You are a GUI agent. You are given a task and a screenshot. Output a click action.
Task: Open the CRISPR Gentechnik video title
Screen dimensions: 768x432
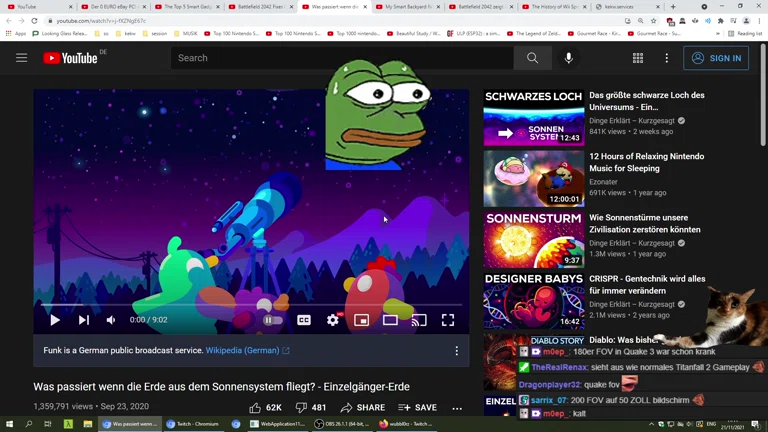(x=647, y=285)
